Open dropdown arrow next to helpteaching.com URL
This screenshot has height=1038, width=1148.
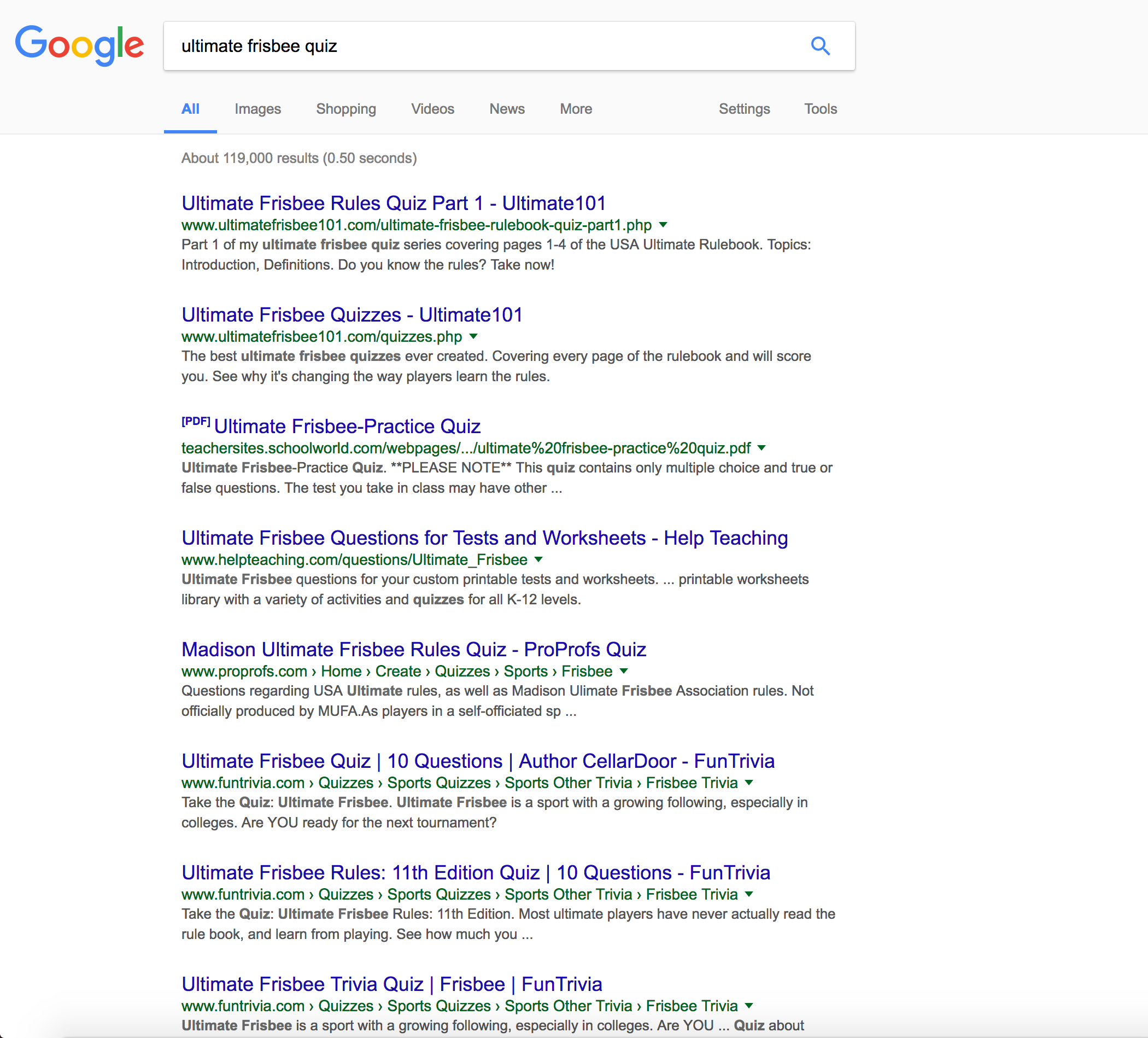(538, 560)
